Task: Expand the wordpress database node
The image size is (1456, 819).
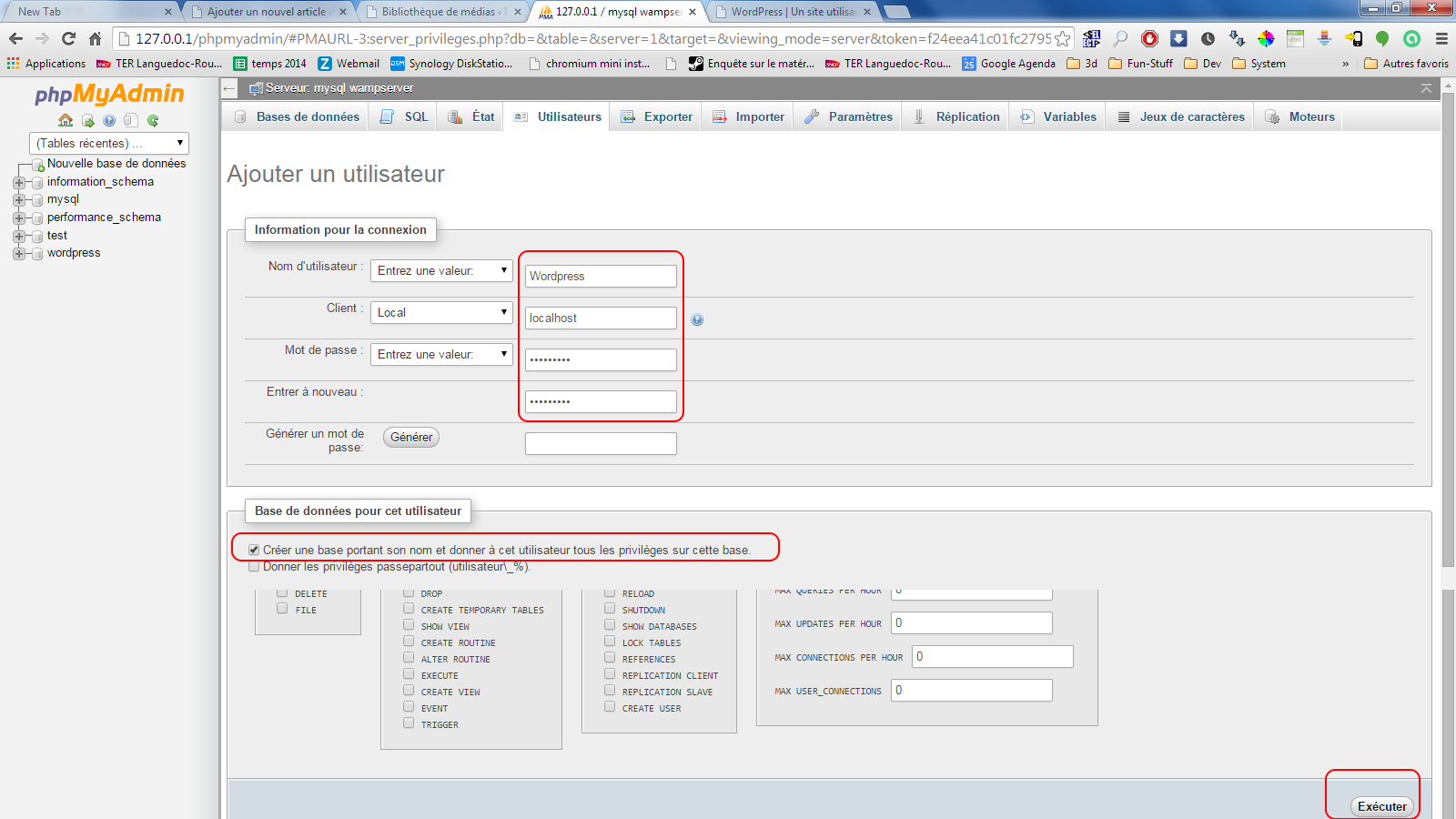Action: (x=18, y=253)
